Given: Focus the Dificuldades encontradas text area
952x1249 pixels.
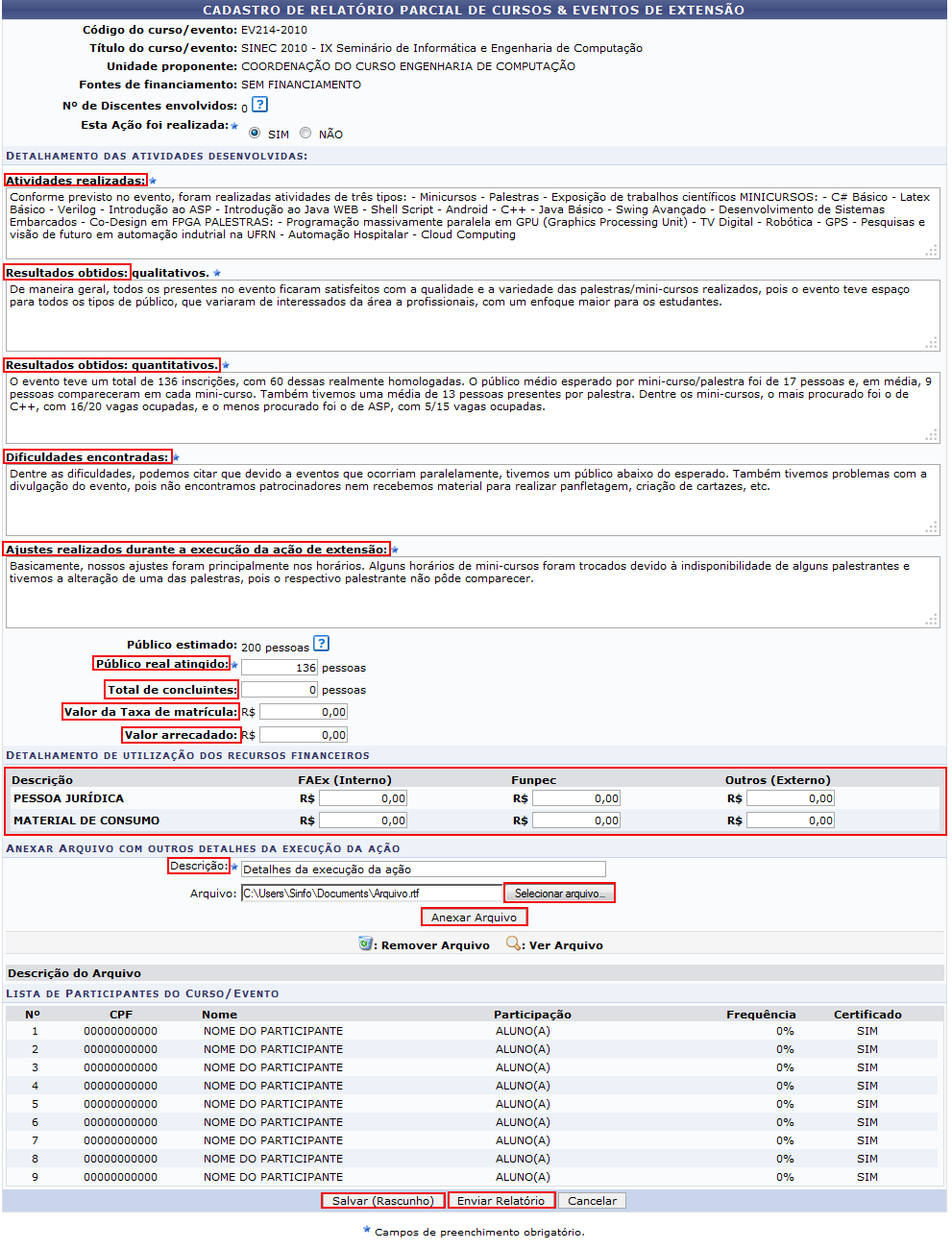Looking at the screenshot, I should pos(471,500).
